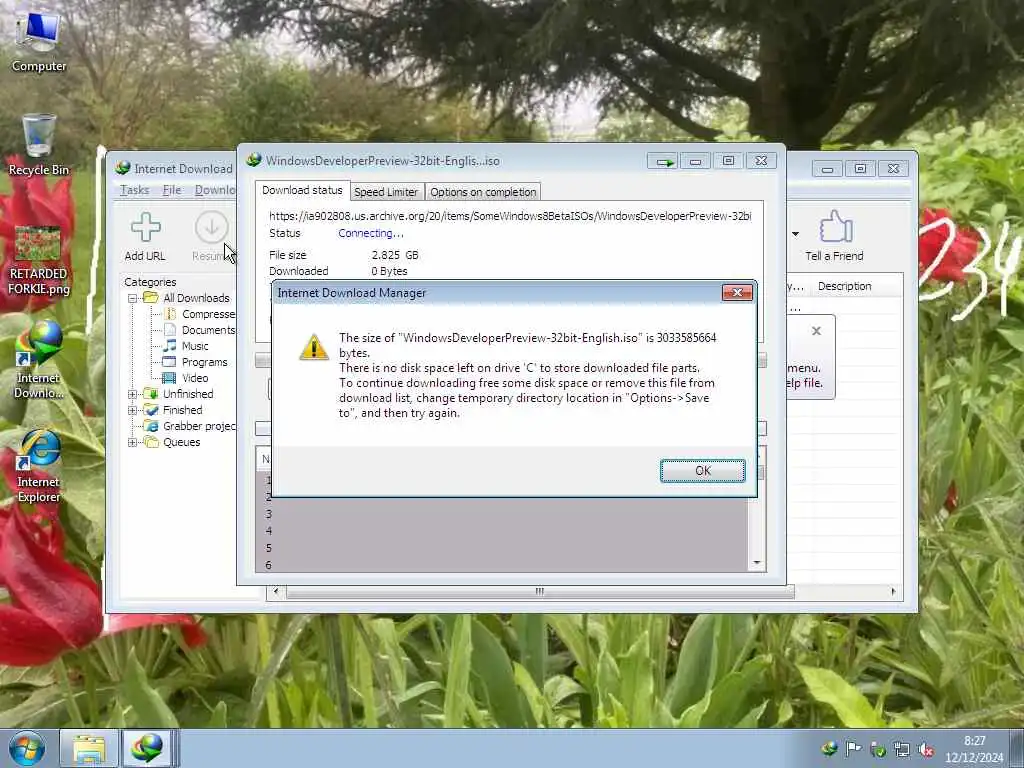This screenshot has width=1024, height=768.
Task: Dismiss the tip popup with its X
Action: (816, 331)
